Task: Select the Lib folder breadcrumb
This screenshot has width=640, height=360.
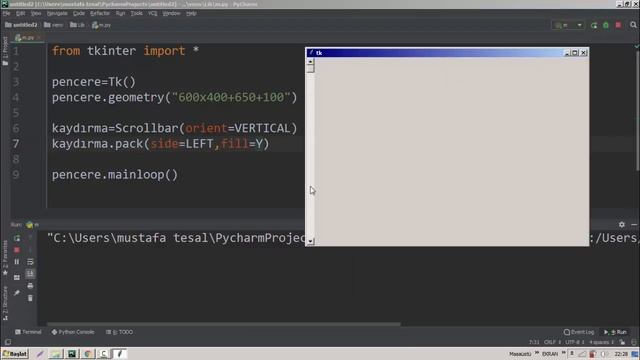Action: click(x=77, y=25)
